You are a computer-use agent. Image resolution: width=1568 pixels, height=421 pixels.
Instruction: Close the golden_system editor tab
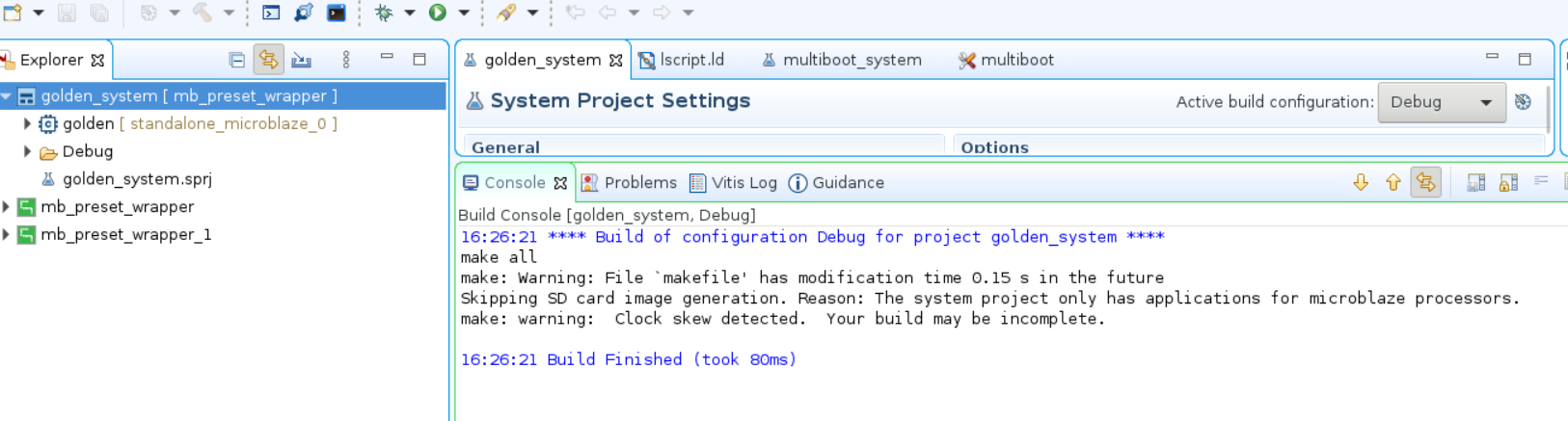point(616,61)
